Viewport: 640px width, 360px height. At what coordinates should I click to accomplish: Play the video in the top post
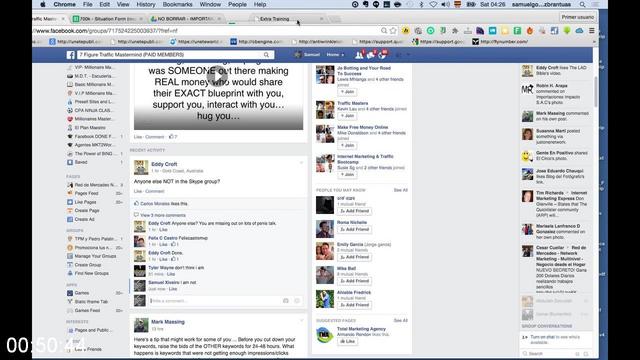tap(217, 76)
